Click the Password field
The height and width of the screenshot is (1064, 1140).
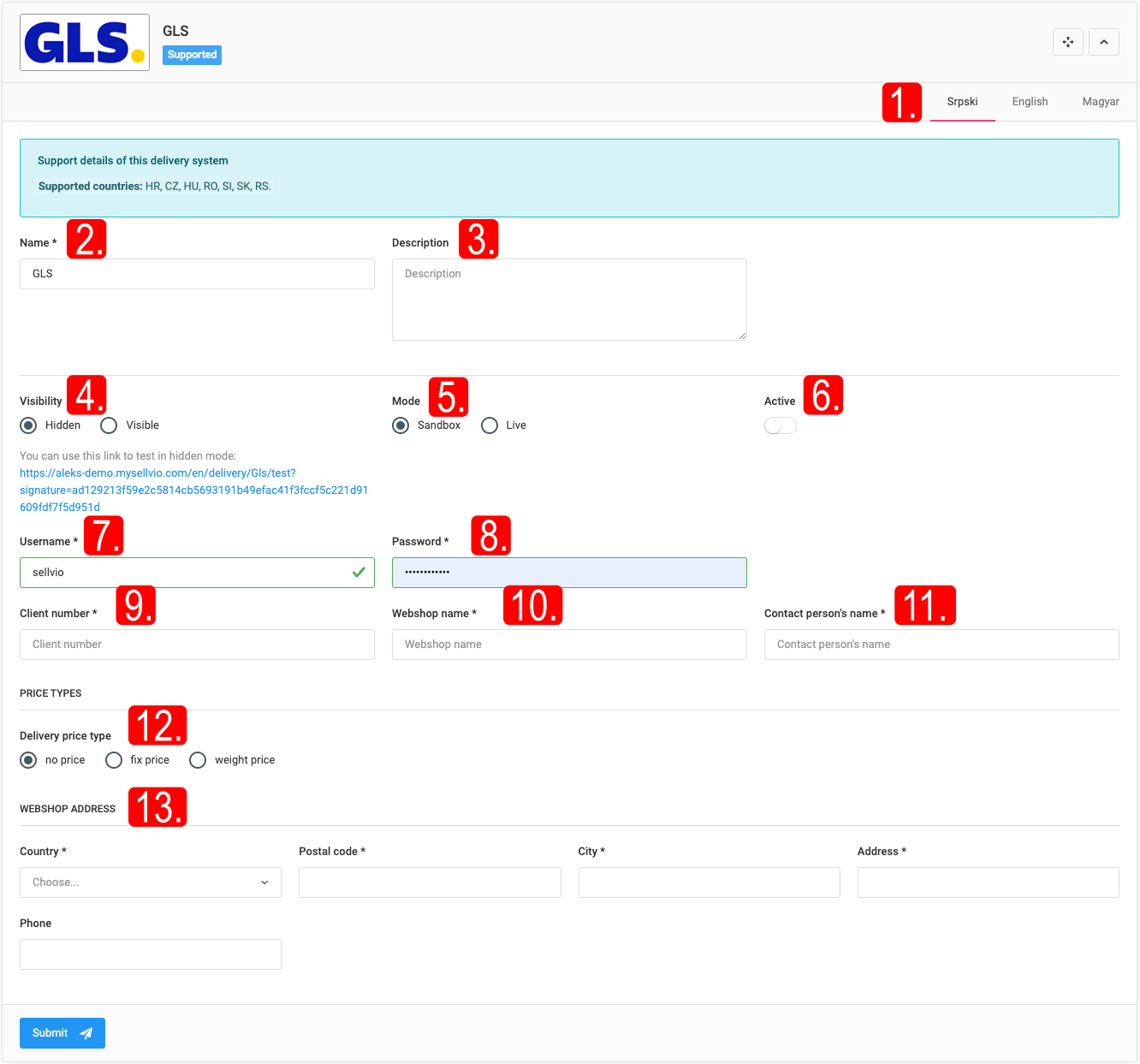pos(569,573)
